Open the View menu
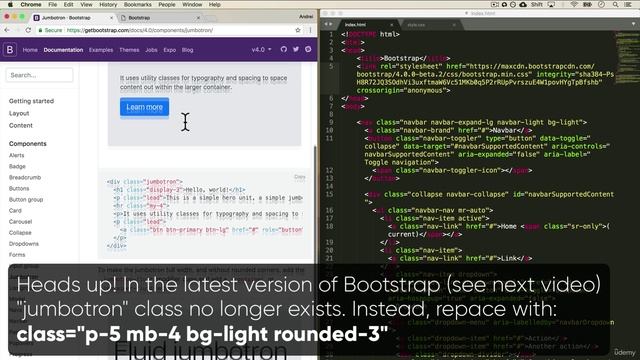The image size is (640, 360). pyautogui.click(x=86, y=4)
